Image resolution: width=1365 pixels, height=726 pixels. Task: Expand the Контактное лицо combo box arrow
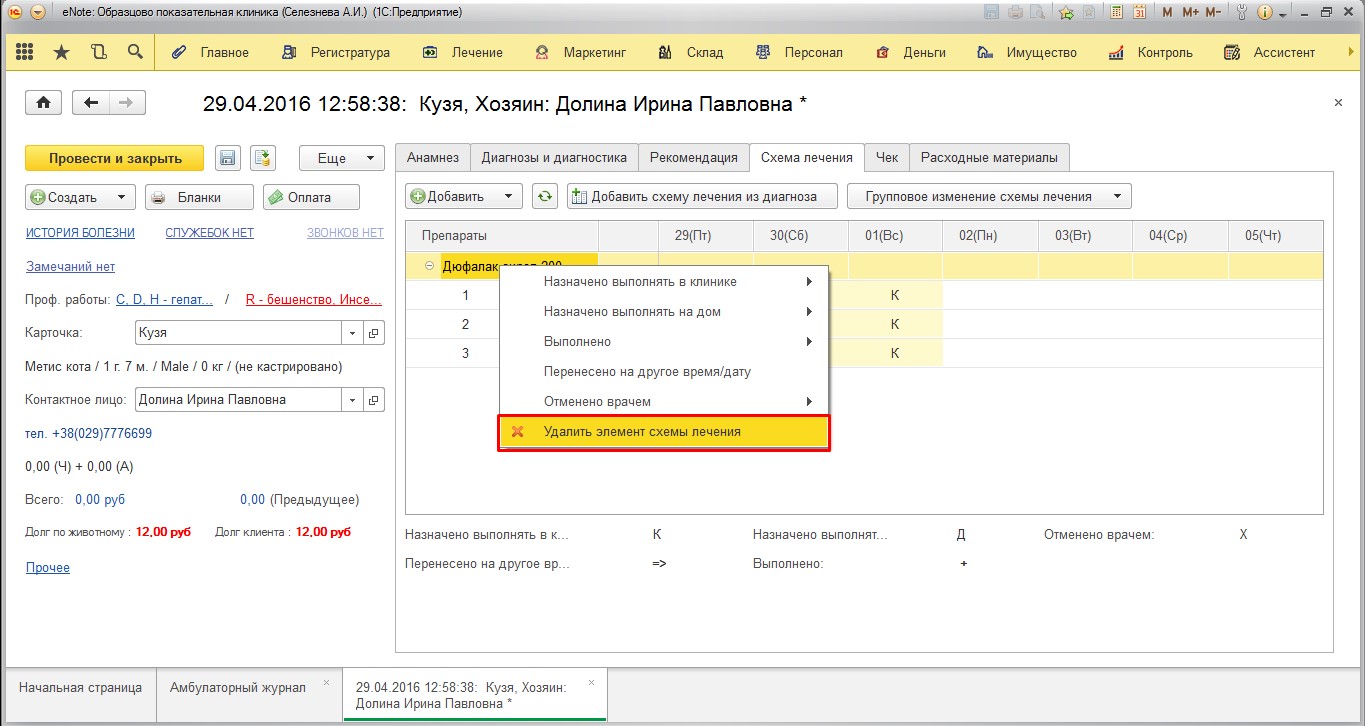353,400
